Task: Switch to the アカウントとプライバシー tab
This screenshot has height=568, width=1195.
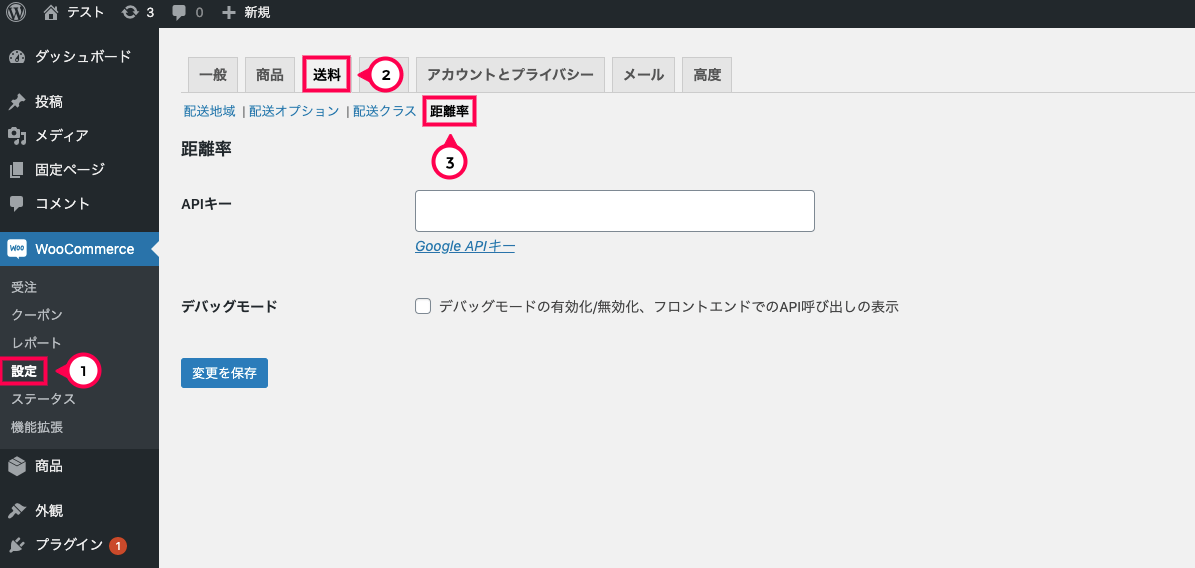Action: click(510, 75)
